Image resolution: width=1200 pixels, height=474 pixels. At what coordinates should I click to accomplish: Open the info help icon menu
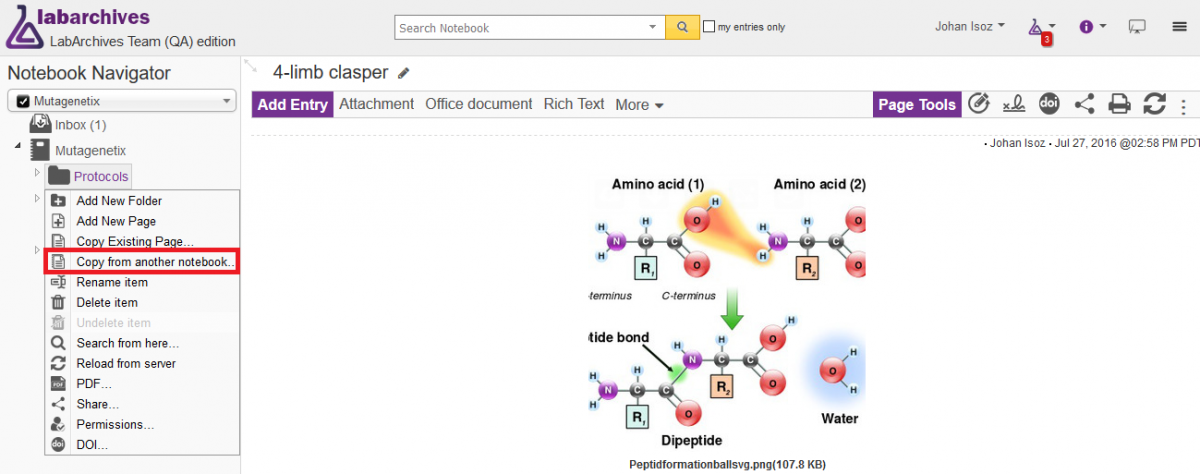click(1092, 27)
